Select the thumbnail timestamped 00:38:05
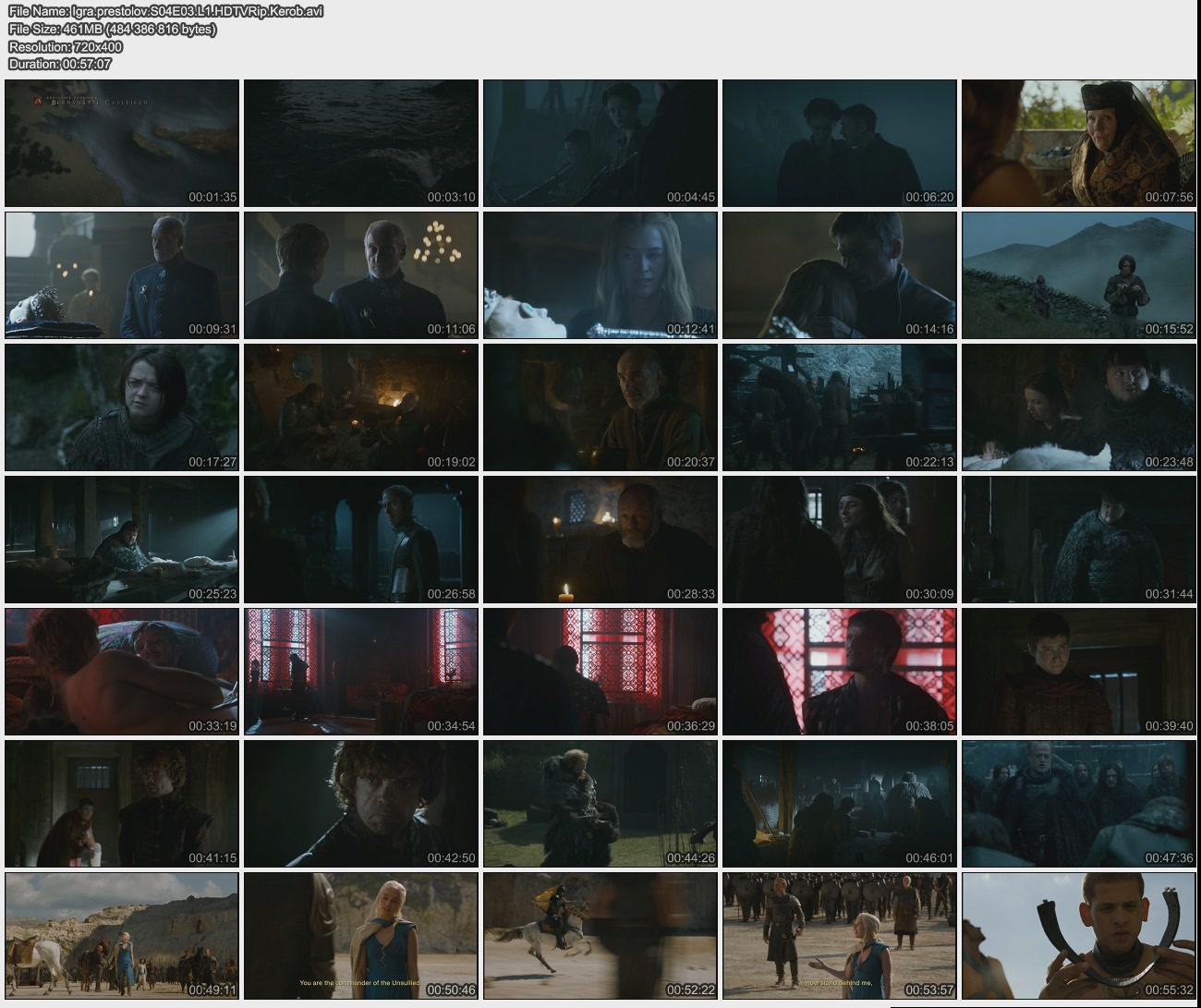This screenshot has width=1201, height=1008. click(839, 672)
